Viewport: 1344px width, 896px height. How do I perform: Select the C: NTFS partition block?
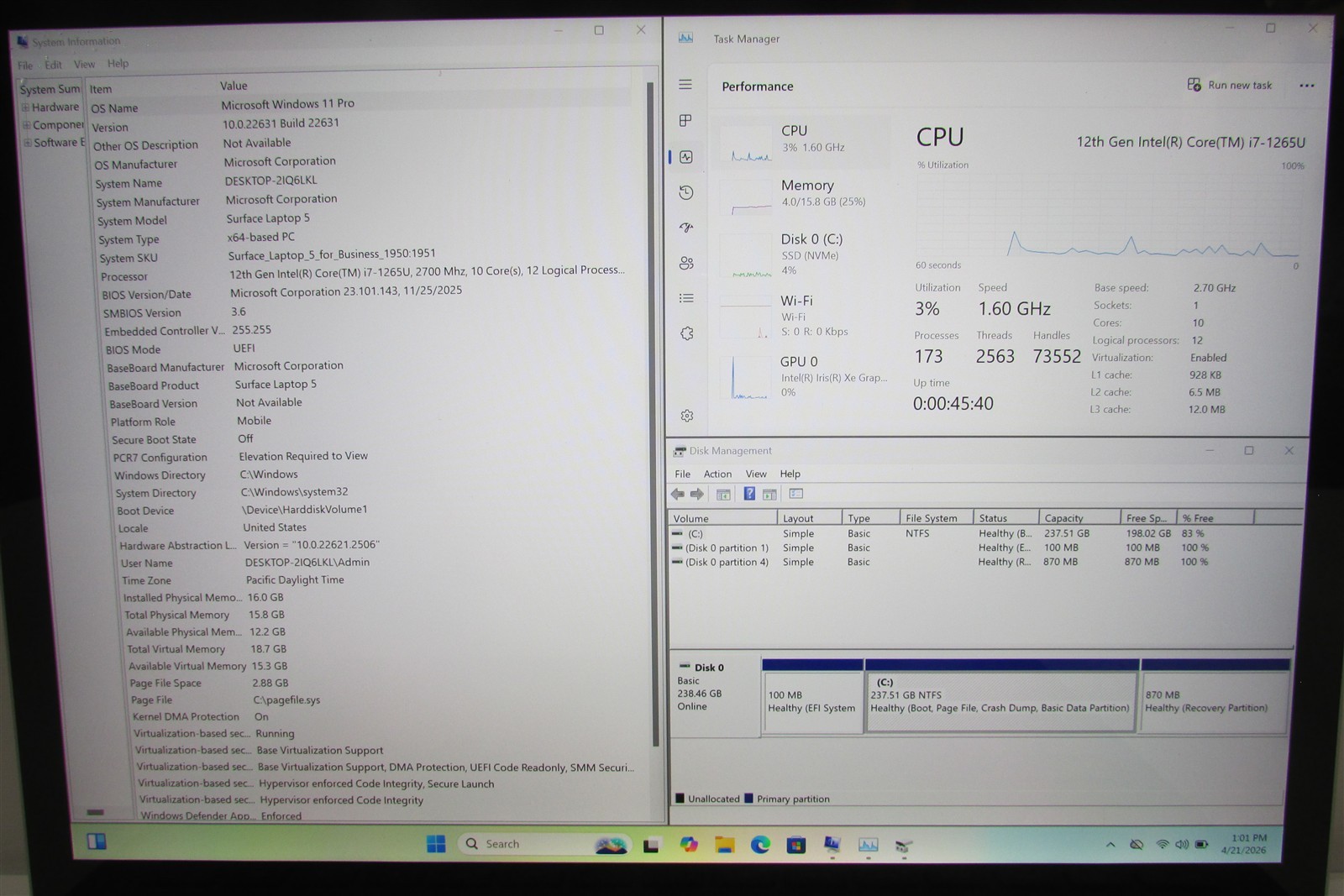point(1000,695)
